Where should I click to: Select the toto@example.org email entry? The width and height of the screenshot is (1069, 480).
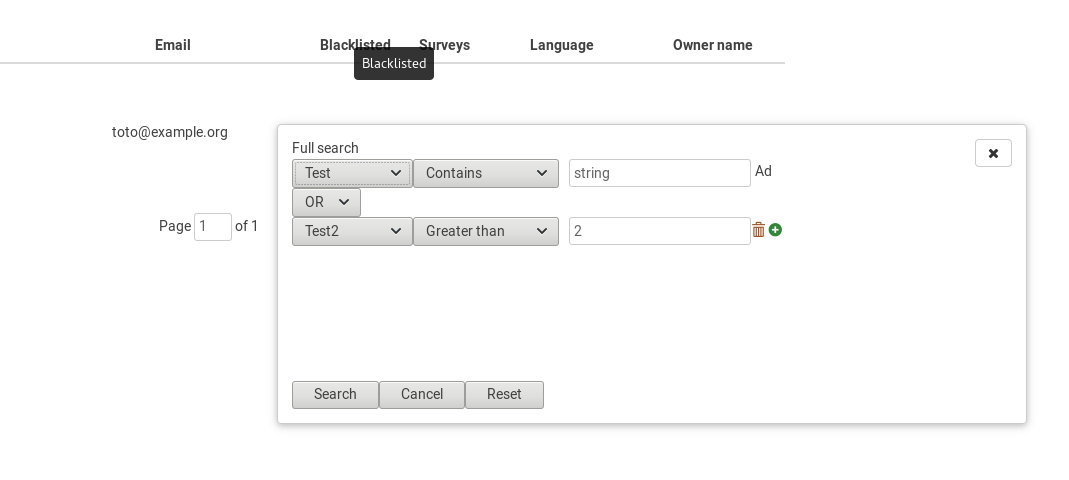pos(170,132)
